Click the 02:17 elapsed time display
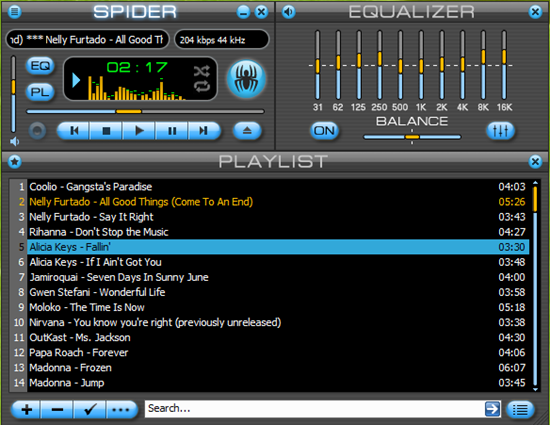The height and width of the screenshot is (425, 550). tap(137, 67)
